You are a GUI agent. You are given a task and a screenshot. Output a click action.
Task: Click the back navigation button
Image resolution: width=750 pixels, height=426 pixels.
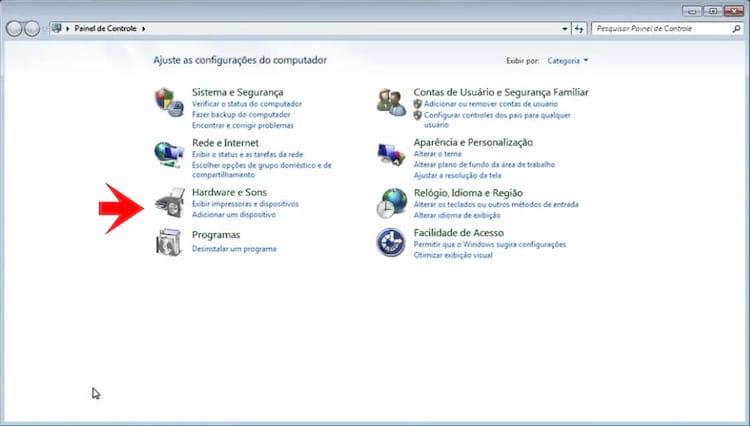tap(14, 29)
